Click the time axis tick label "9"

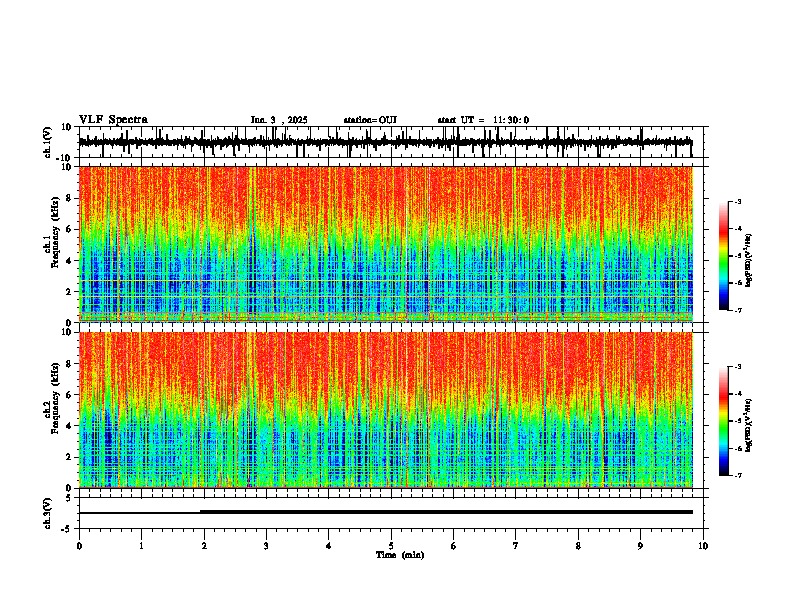pyautogui.click(x=640, y=546)
